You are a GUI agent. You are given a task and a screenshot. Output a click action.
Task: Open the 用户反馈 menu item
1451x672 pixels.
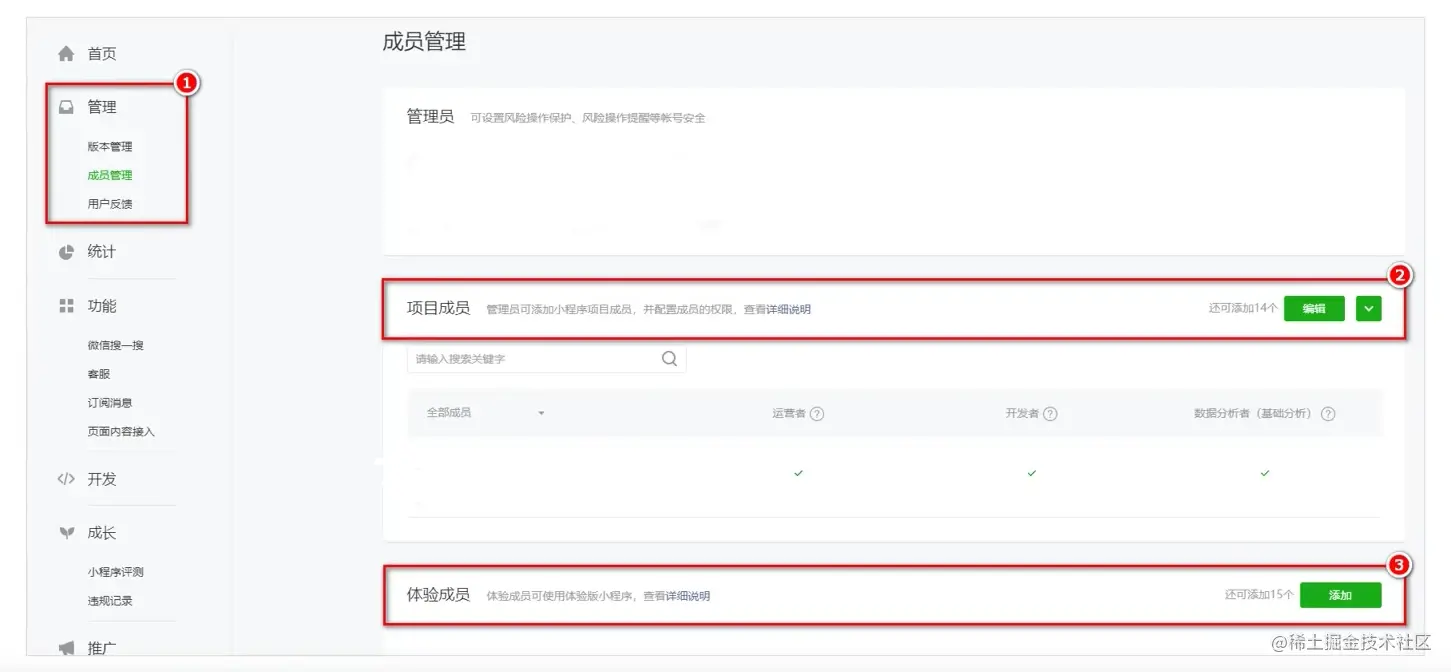(x=108, y=203)
